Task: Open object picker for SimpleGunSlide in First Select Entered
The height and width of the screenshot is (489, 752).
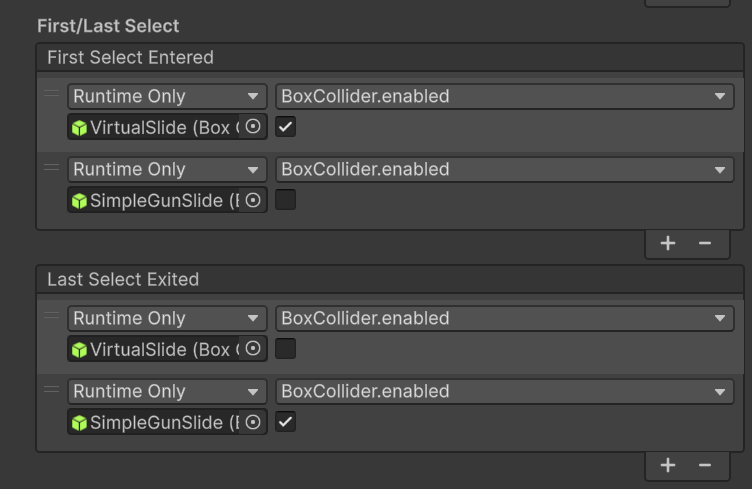Action: [254, 200]
